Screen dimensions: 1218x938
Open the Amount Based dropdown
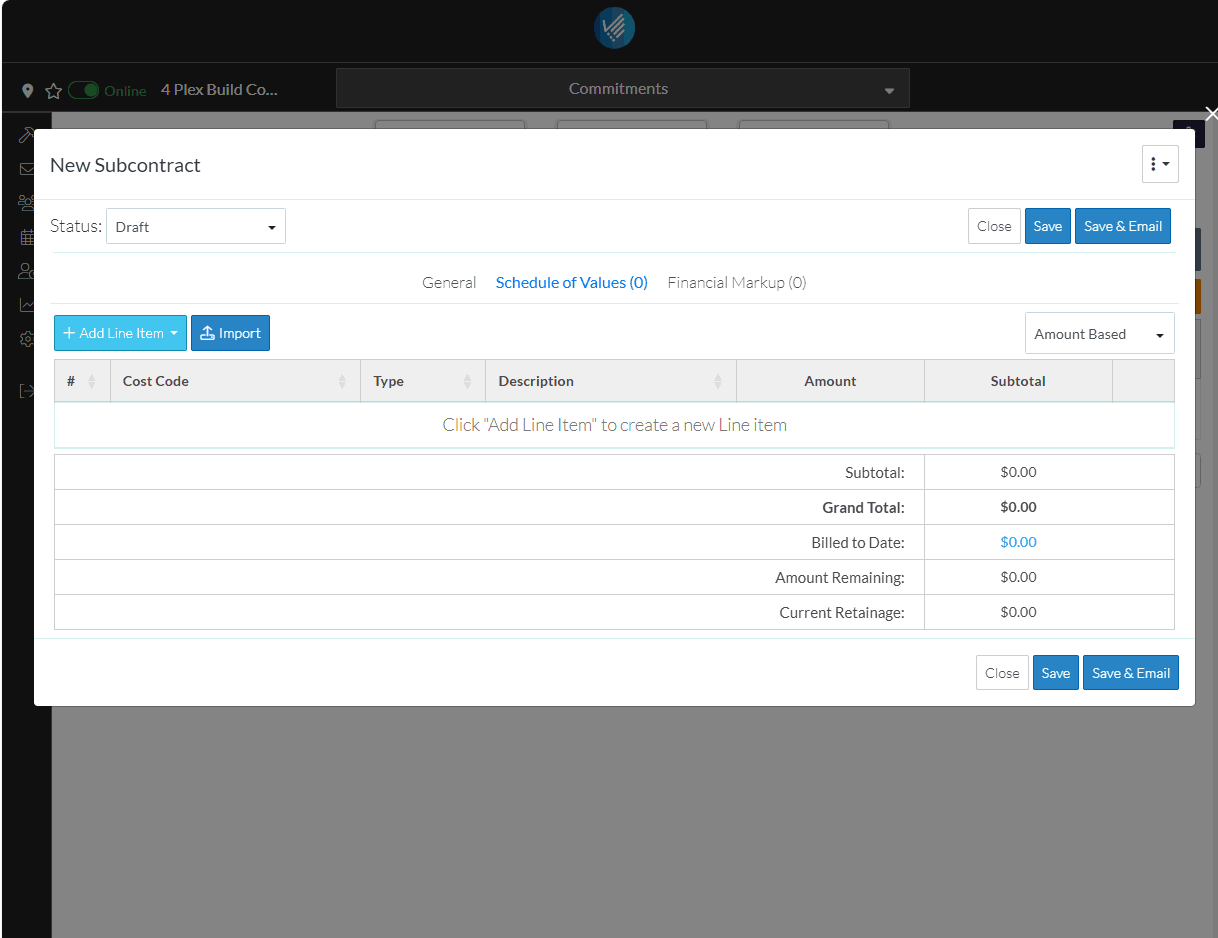pos(1100,334)
